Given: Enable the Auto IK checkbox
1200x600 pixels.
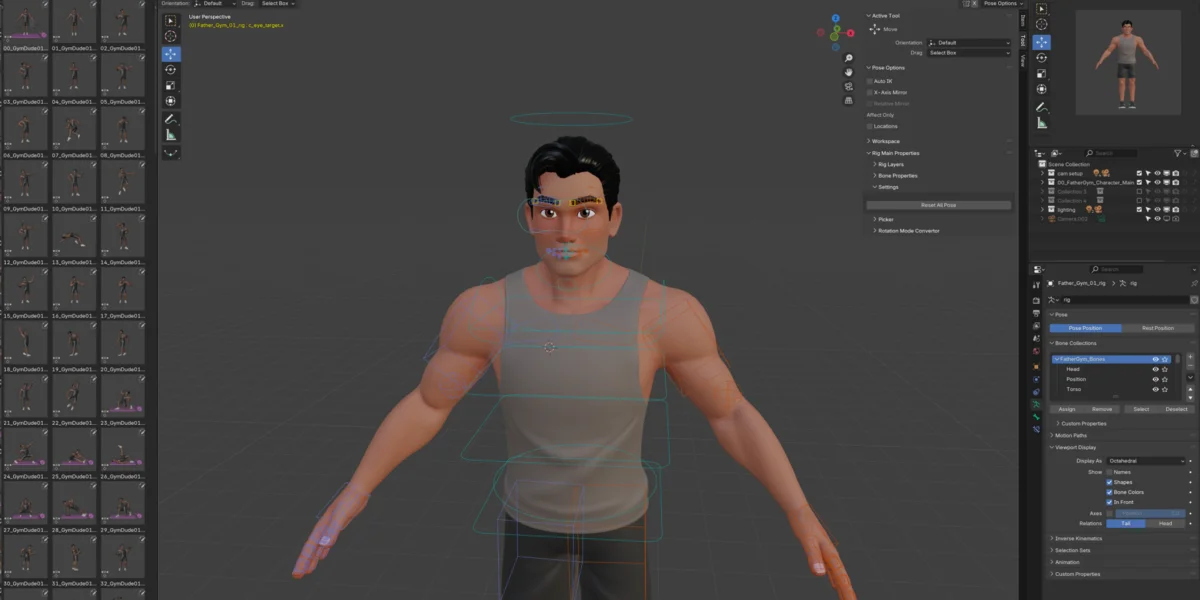Looking at the screenshot, I should click(x=870, y=81).
